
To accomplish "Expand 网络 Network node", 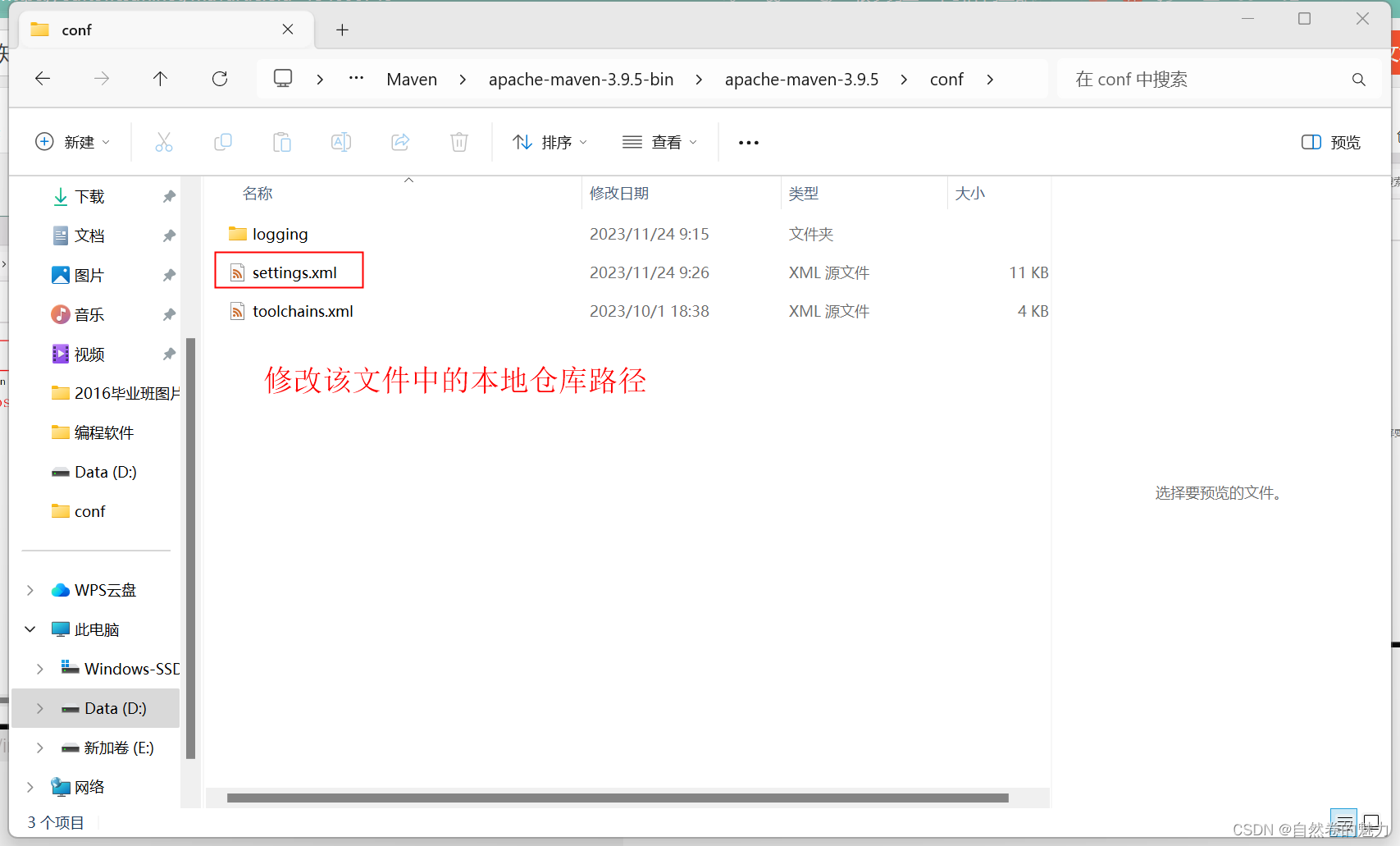I will 30,787.
